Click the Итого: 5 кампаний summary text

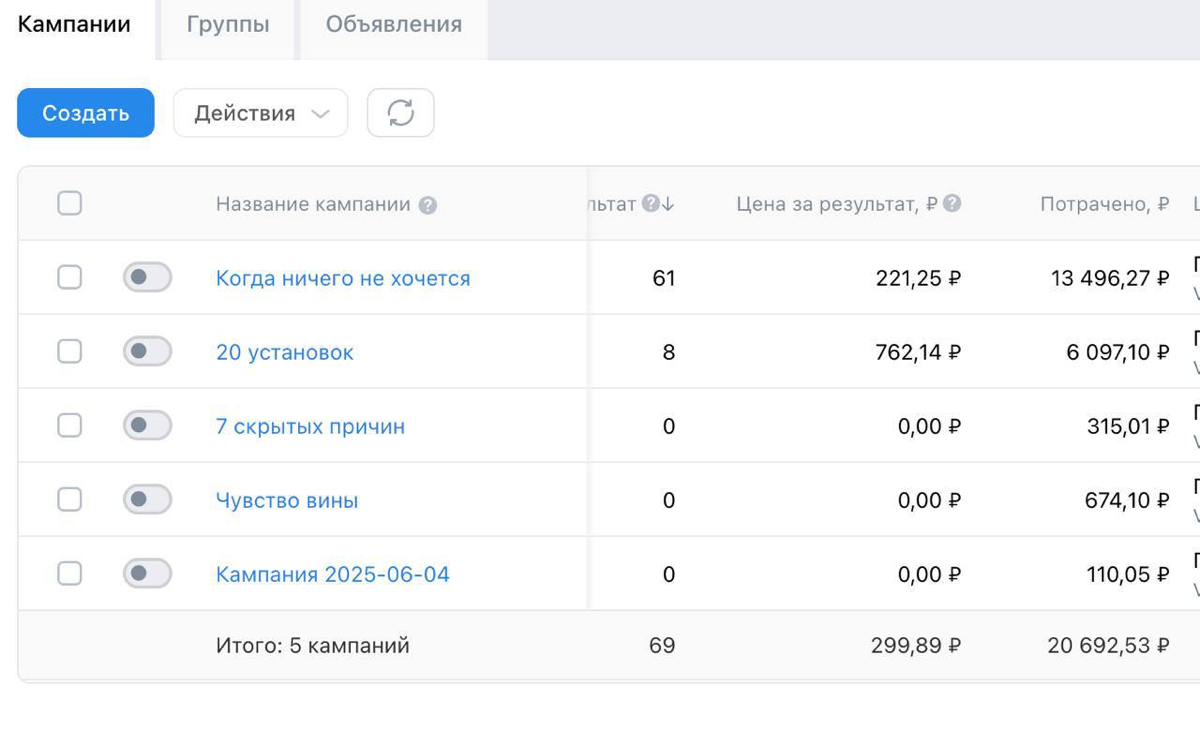click(x=313, y=646)
